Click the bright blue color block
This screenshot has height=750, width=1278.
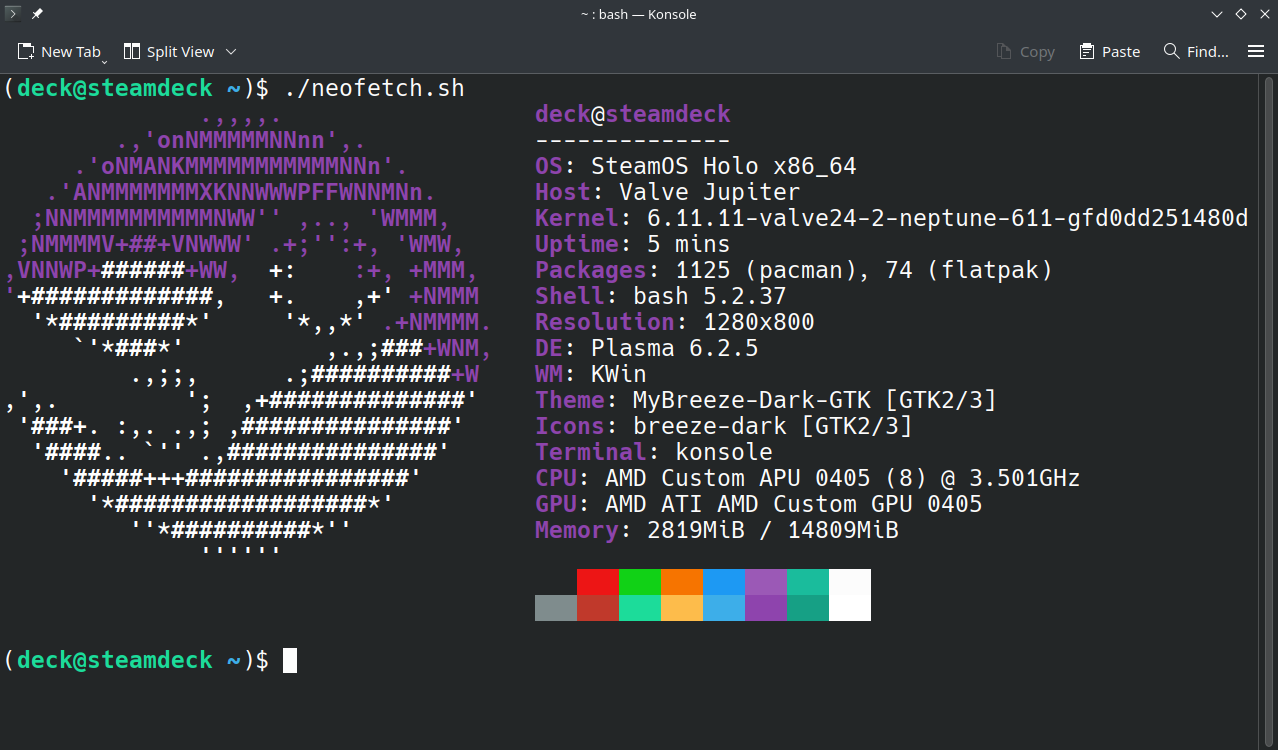click(724, 582)
